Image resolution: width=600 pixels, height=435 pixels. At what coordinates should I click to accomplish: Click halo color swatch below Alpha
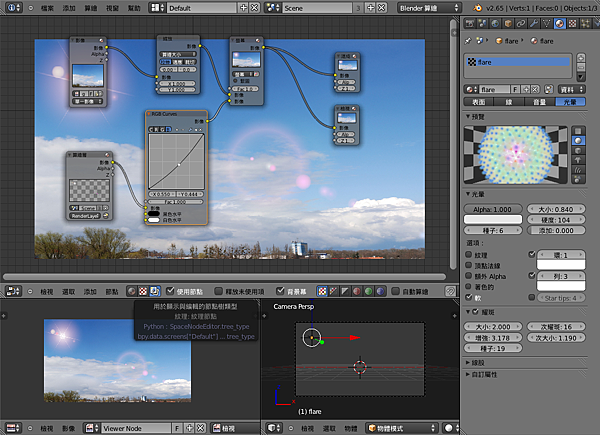pyautogui.click(x=493, y=219)
